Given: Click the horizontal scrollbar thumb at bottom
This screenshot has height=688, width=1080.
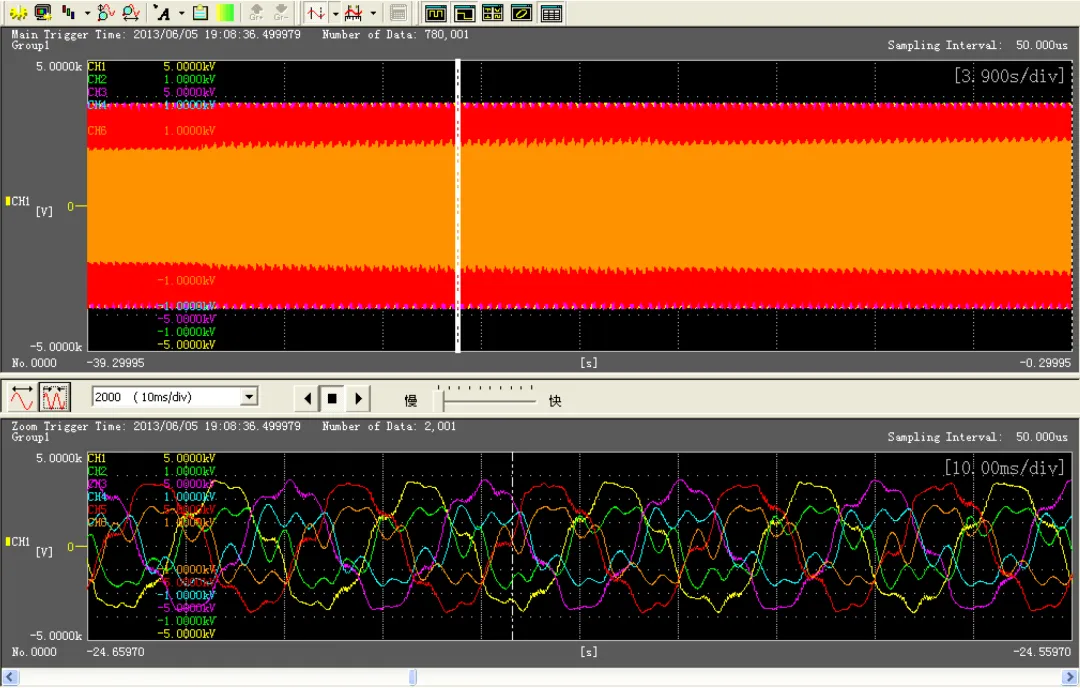Looking at the screenshot, I should click(x=412, y=677).
